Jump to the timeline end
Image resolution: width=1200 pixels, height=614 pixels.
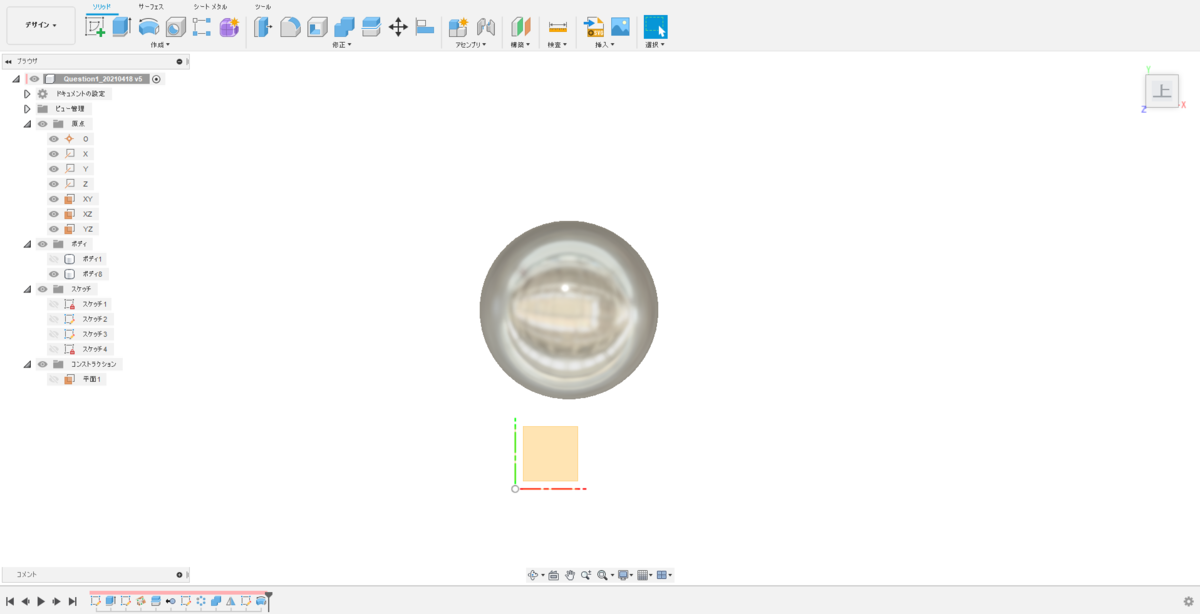pyautogui.click(x=73, y=601)
